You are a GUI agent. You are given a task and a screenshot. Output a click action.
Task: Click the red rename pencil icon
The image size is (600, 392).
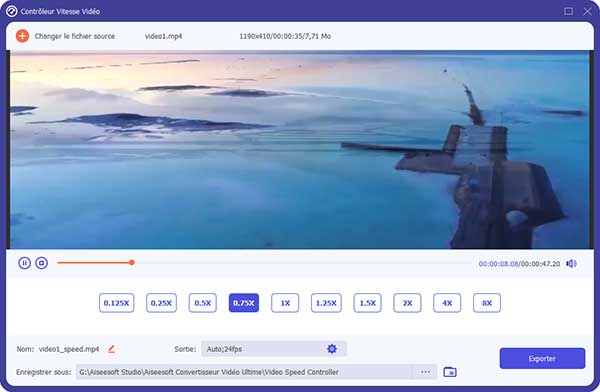coord(111,349)
